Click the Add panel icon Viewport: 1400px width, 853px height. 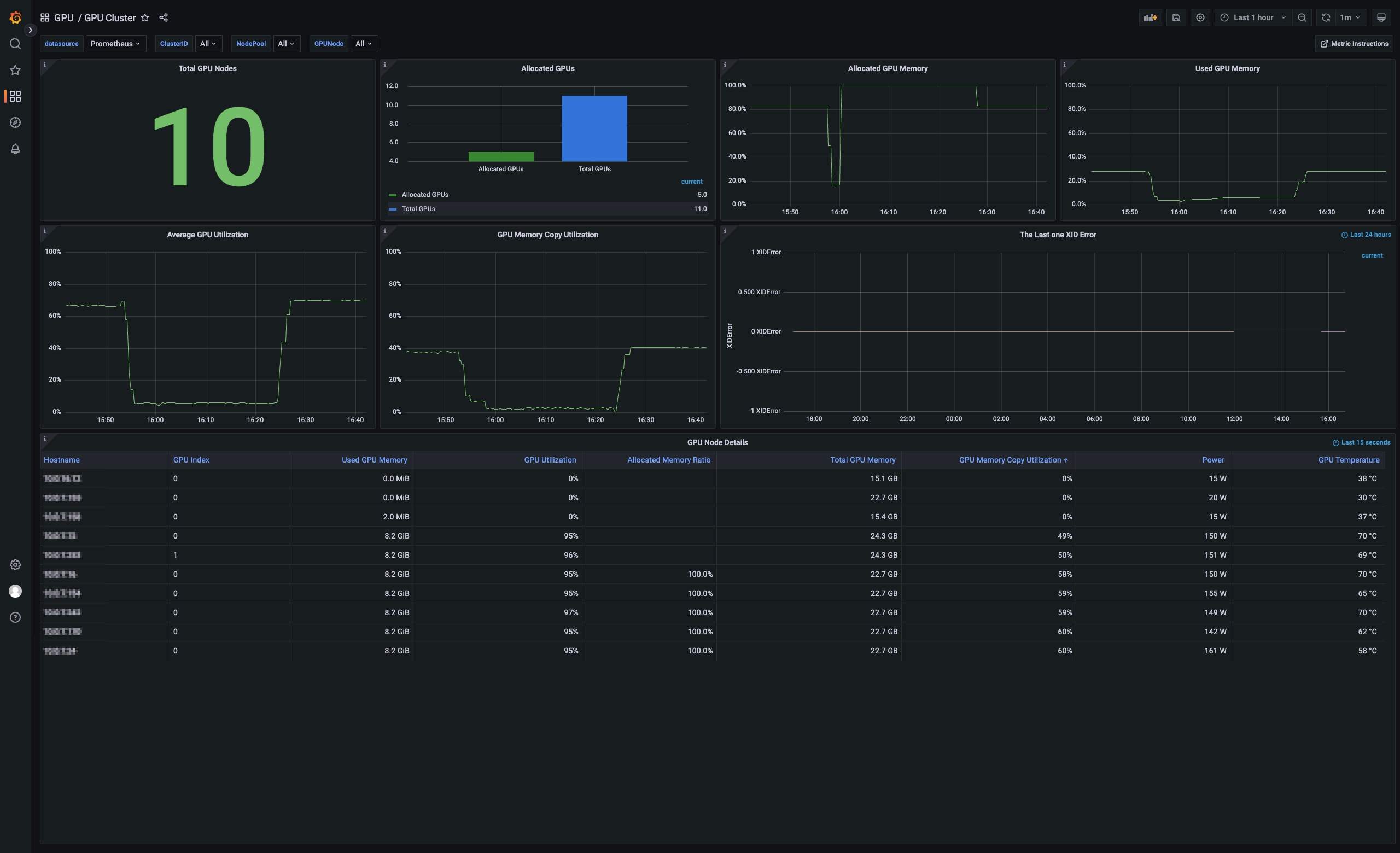point(1151,17)
